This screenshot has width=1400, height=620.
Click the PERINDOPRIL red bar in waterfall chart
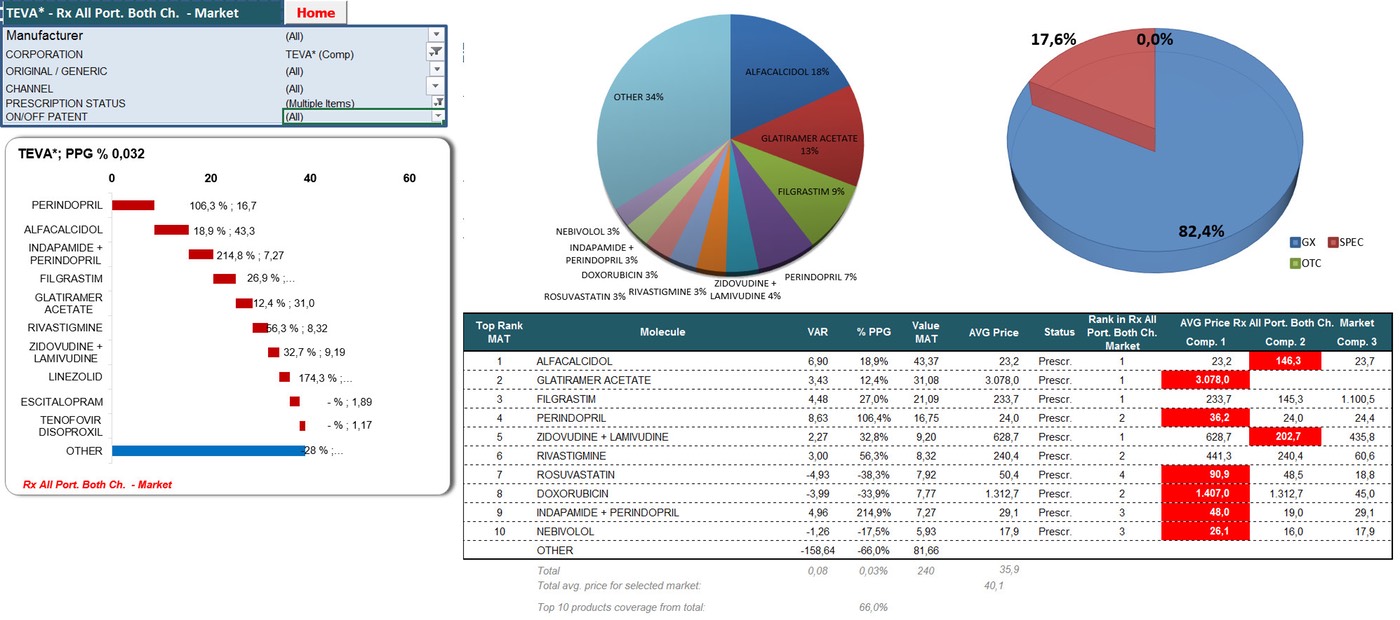[133, 205]
